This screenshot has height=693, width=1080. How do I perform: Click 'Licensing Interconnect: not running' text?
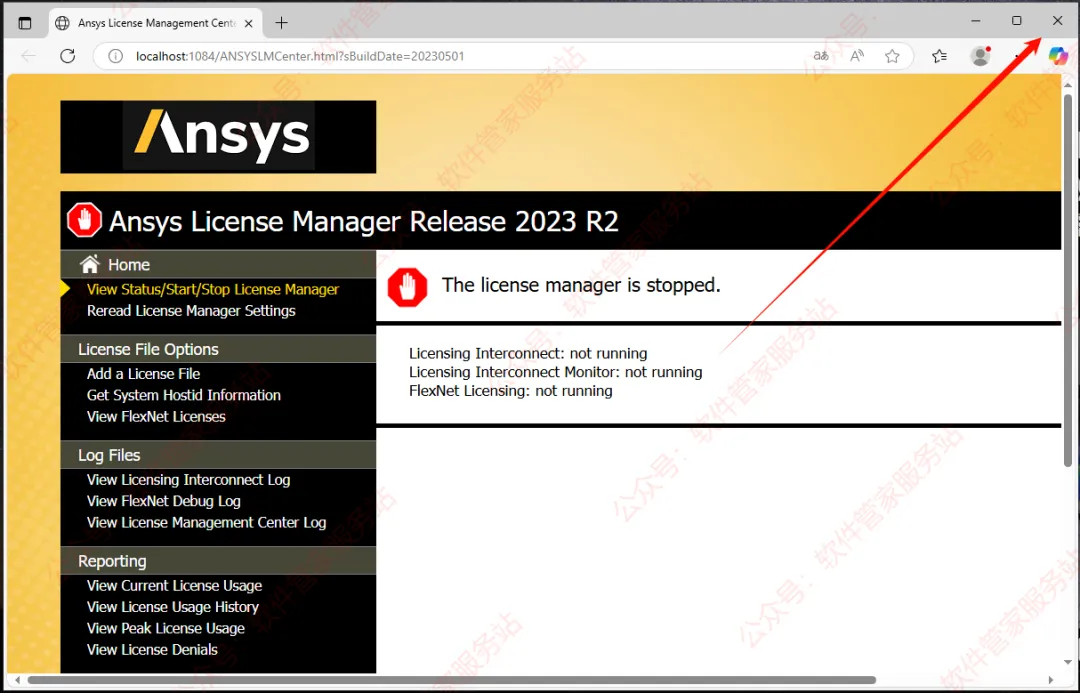coord(528,353)
